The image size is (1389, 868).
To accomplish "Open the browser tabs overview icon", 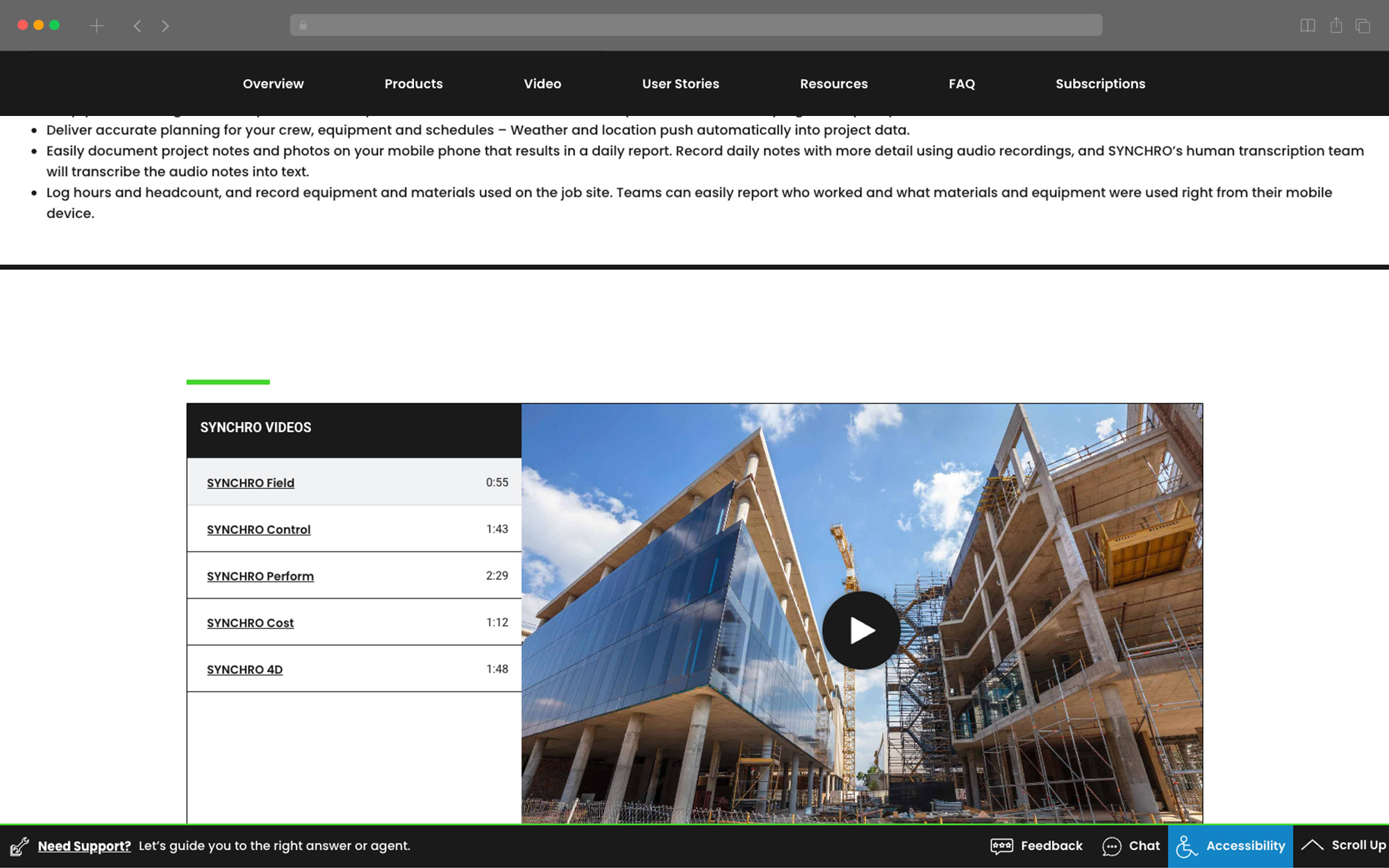I will pyautogui.click(x=1363, y=26).
